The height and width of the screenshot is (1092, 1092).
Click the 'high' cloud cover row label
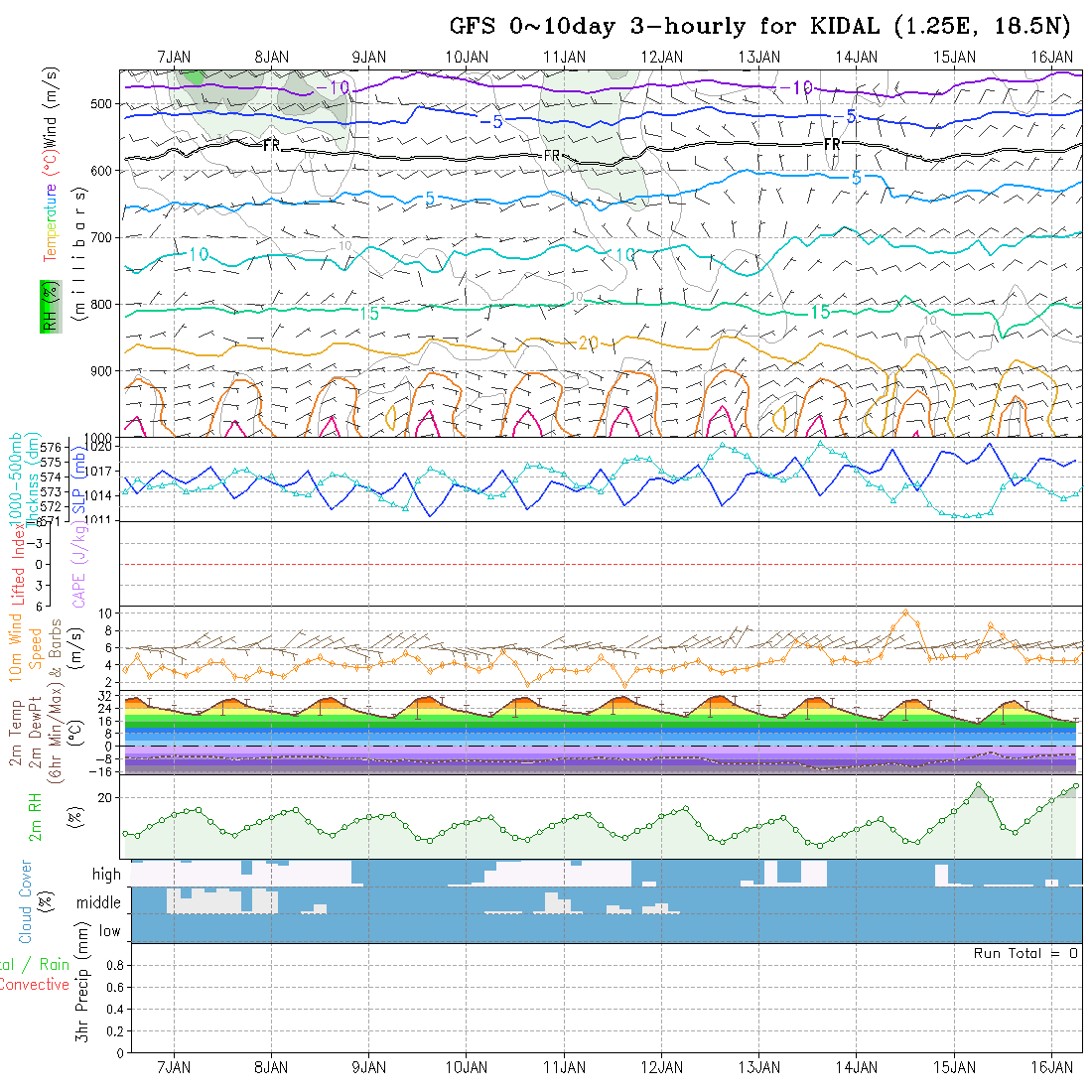pos(106,875)
